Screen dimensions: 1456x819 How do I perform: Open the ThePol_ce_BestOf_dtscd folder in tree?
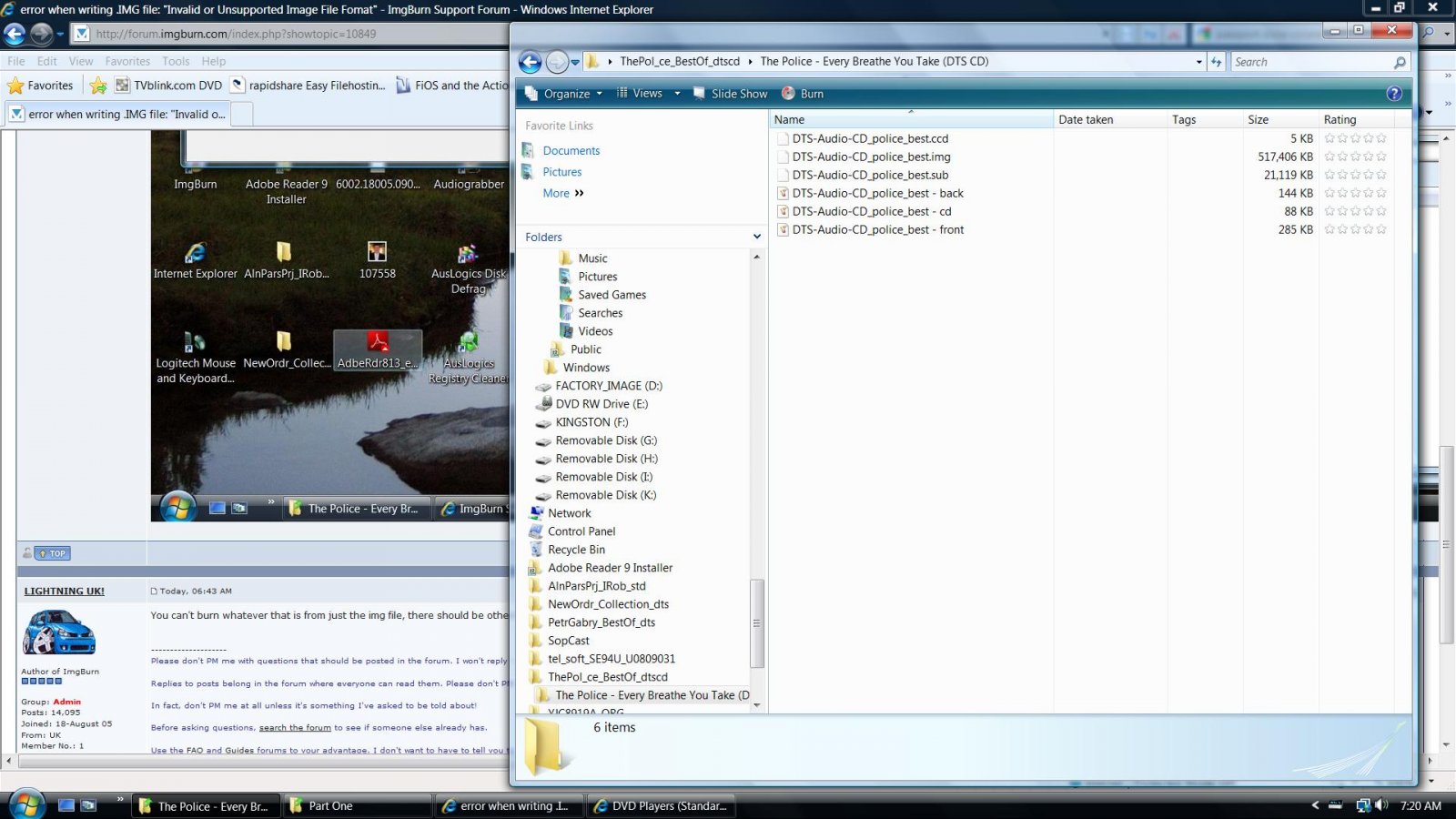[x=607, y=677]
